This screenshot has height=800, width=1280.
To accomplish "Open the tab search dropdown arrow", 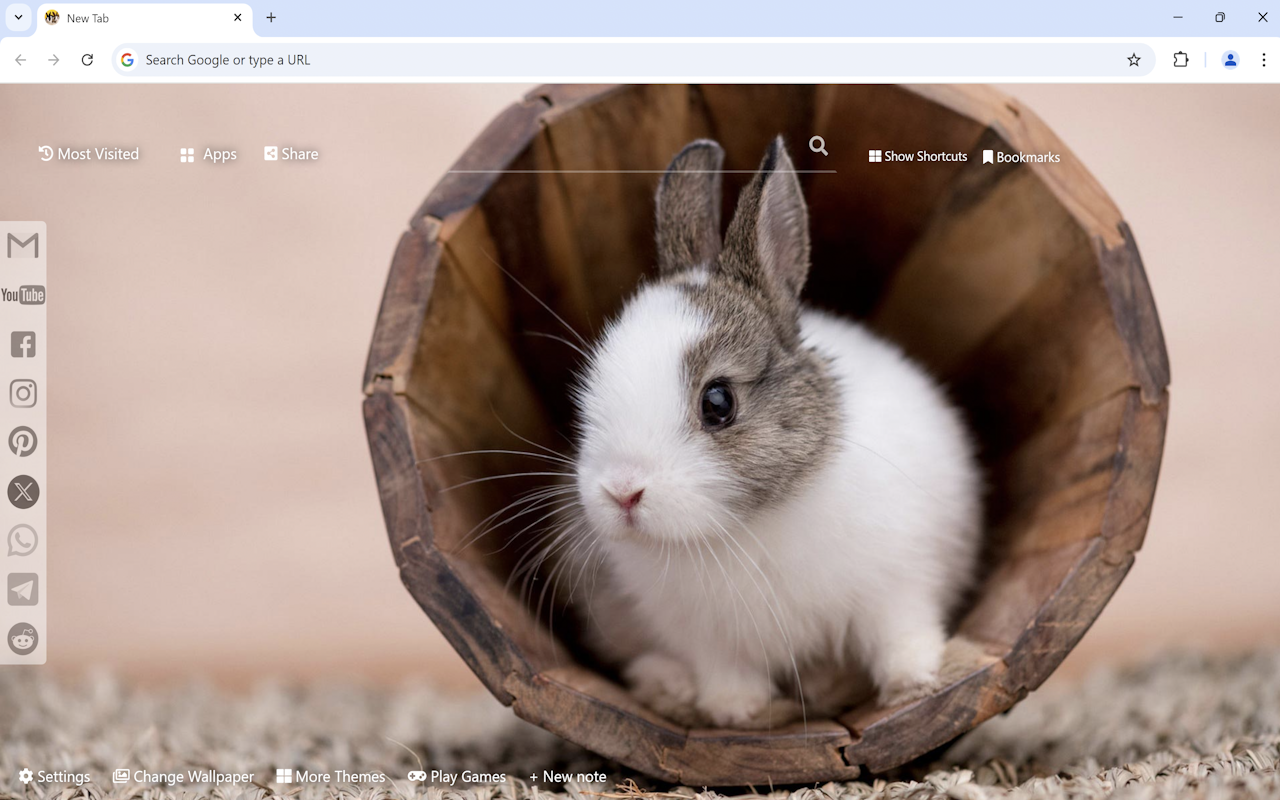I will point(18,18).
